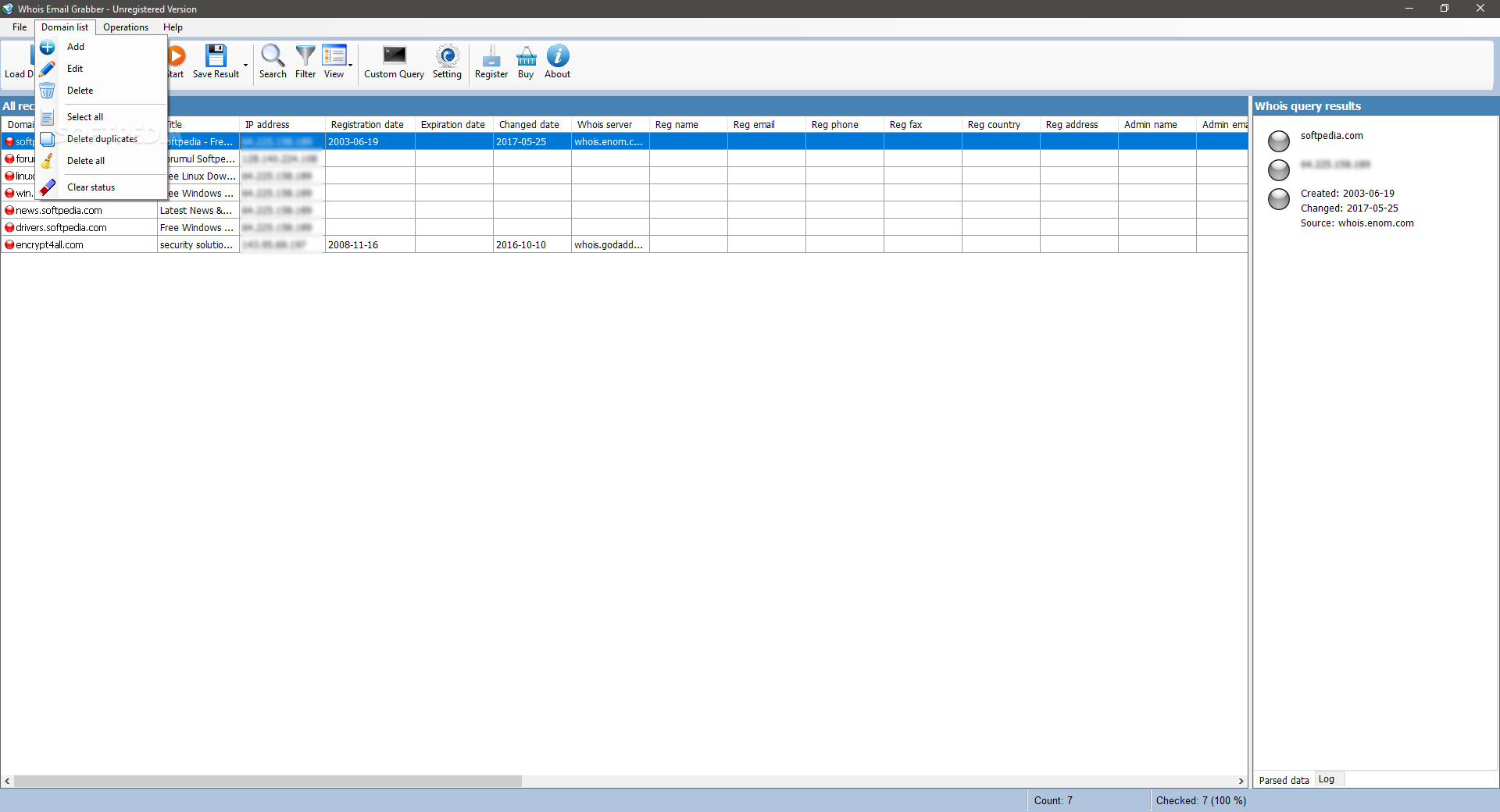
Task: Click the 2003-06-19 registration date cell
Action: coord(370,141)
